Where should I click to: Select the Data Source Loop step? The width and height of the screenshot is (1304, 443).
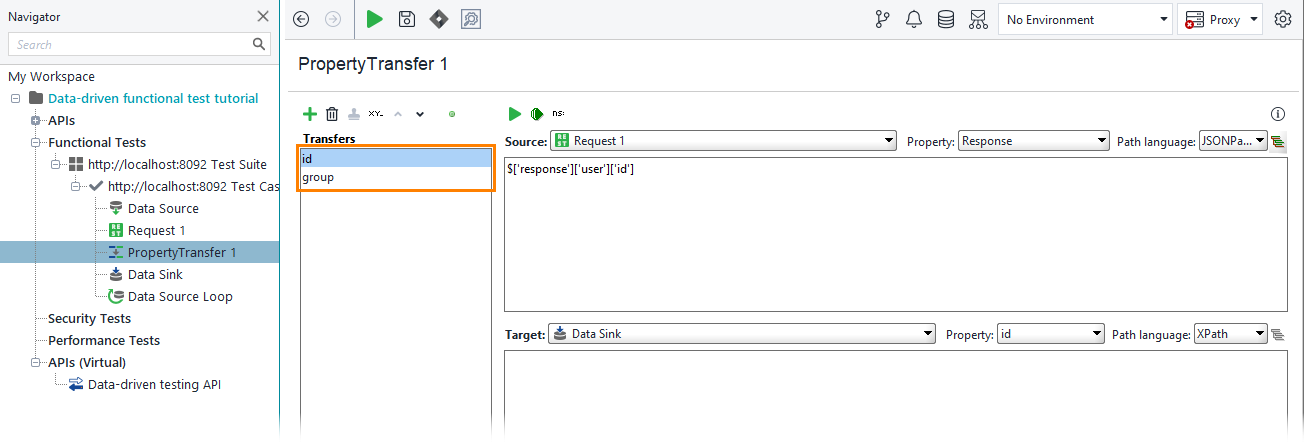click(x=179, y=297)
